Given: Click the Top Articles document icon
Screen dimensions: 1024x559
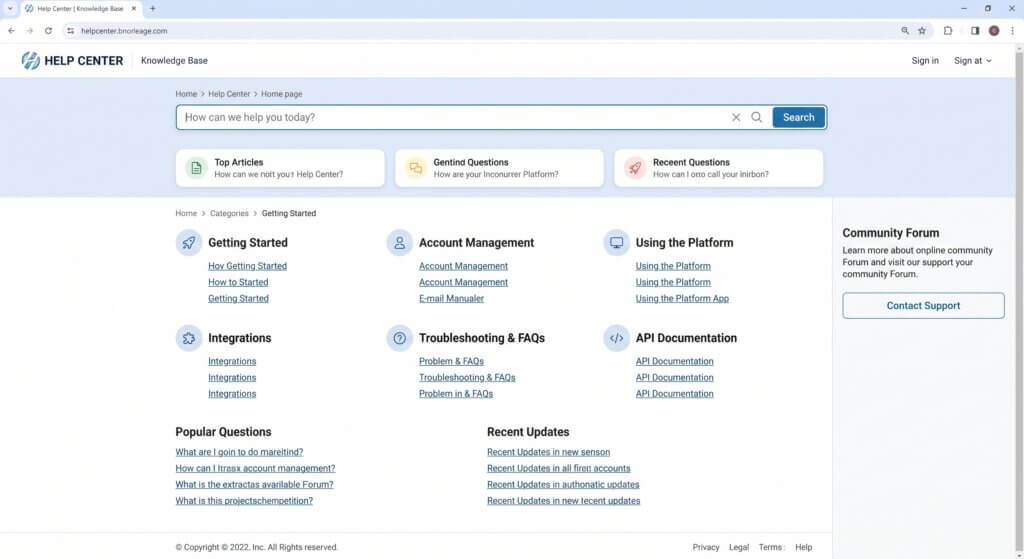Looking at the screenshot, I should pyautogui.click(x=196, y=168).
